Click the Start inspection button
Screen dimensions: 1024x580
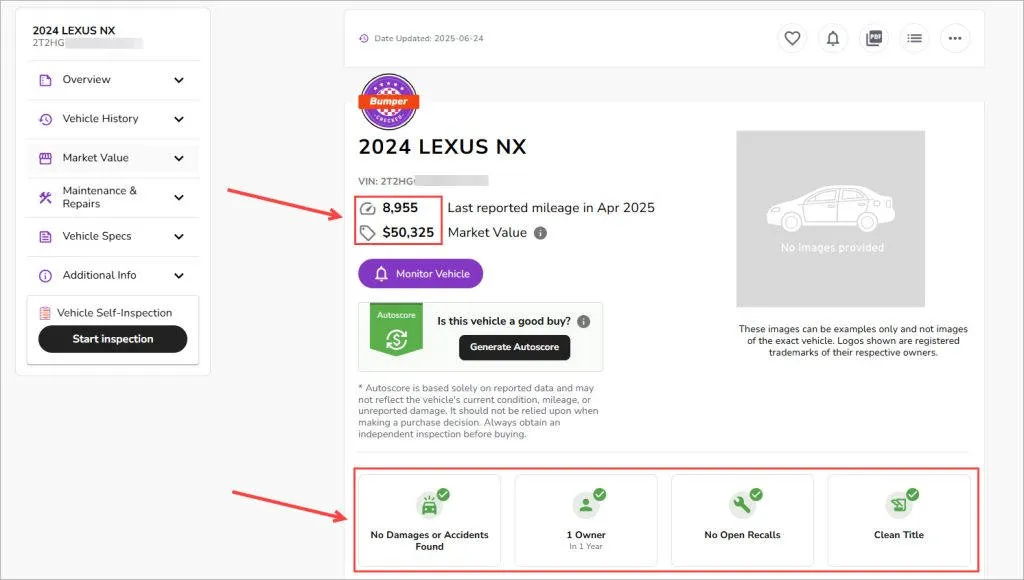113,339
